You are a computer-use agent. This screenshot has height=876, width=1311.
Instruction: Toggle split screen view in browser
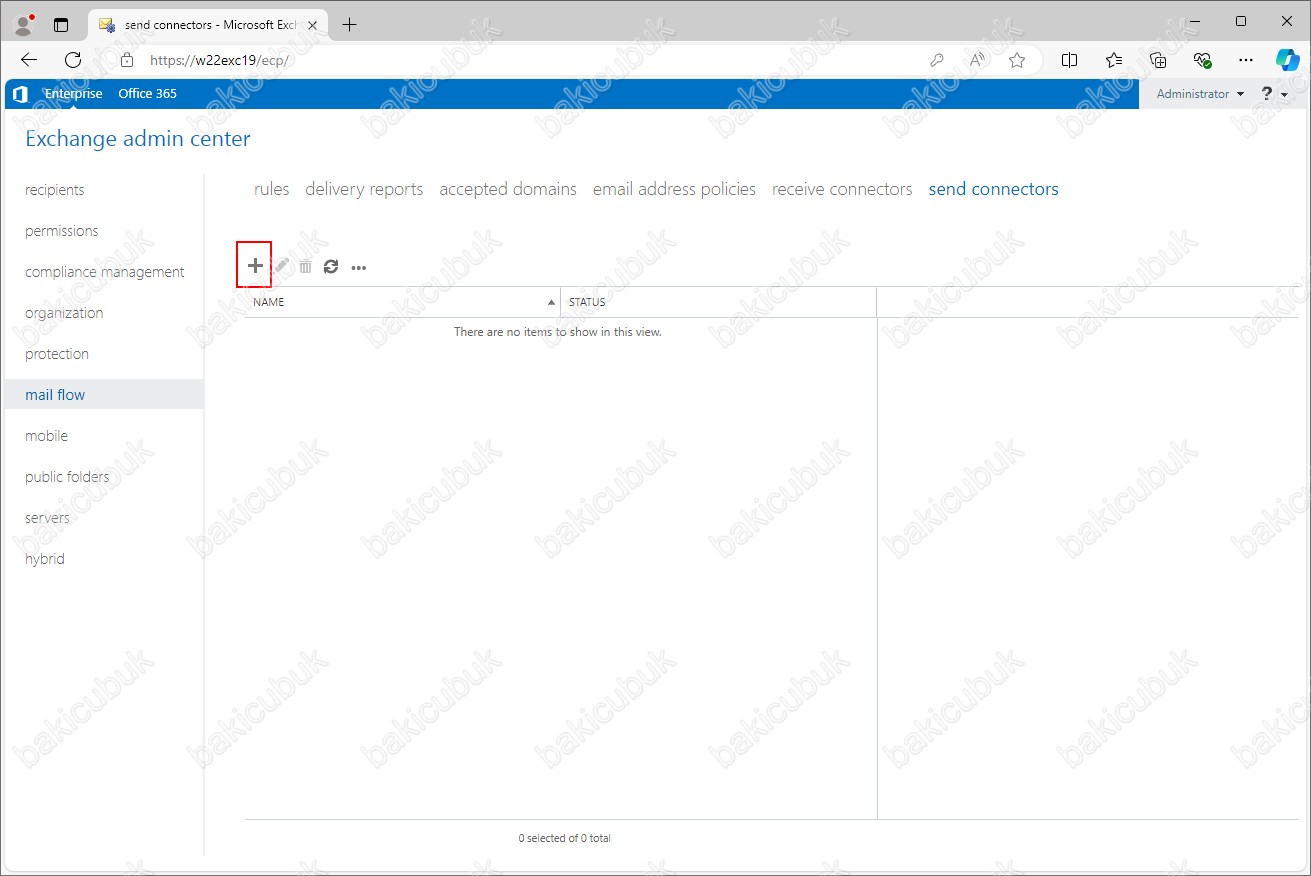(1069, 60)
